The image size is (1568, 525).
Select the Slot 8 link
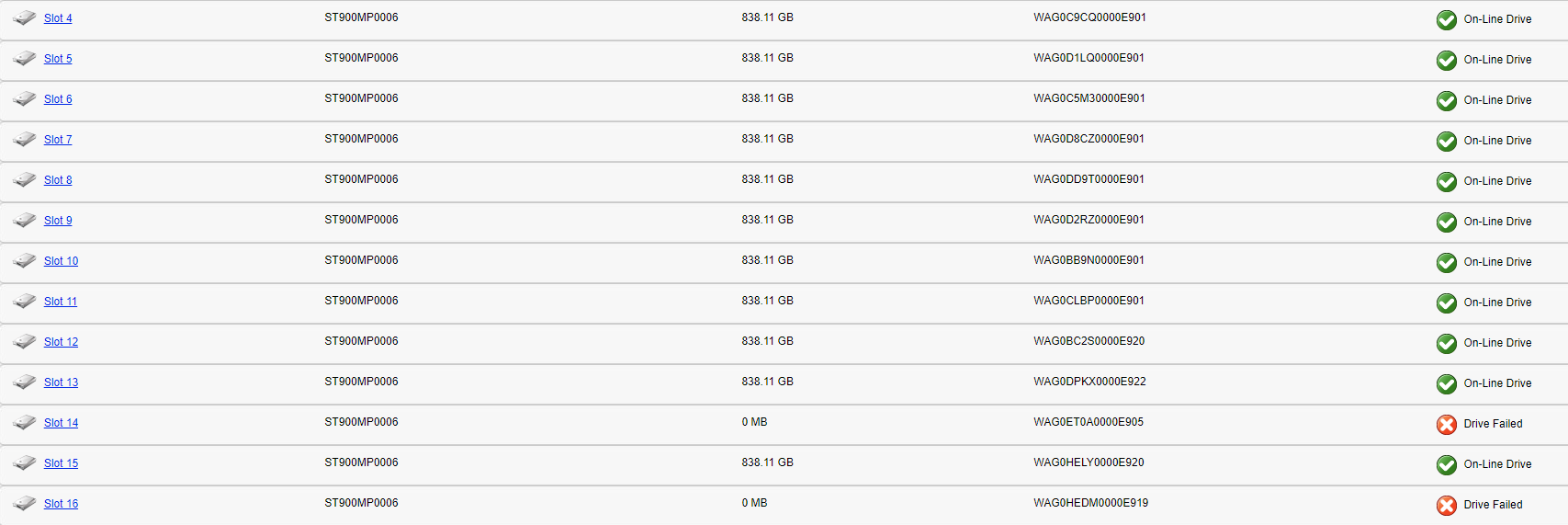[x=58, y=180]
